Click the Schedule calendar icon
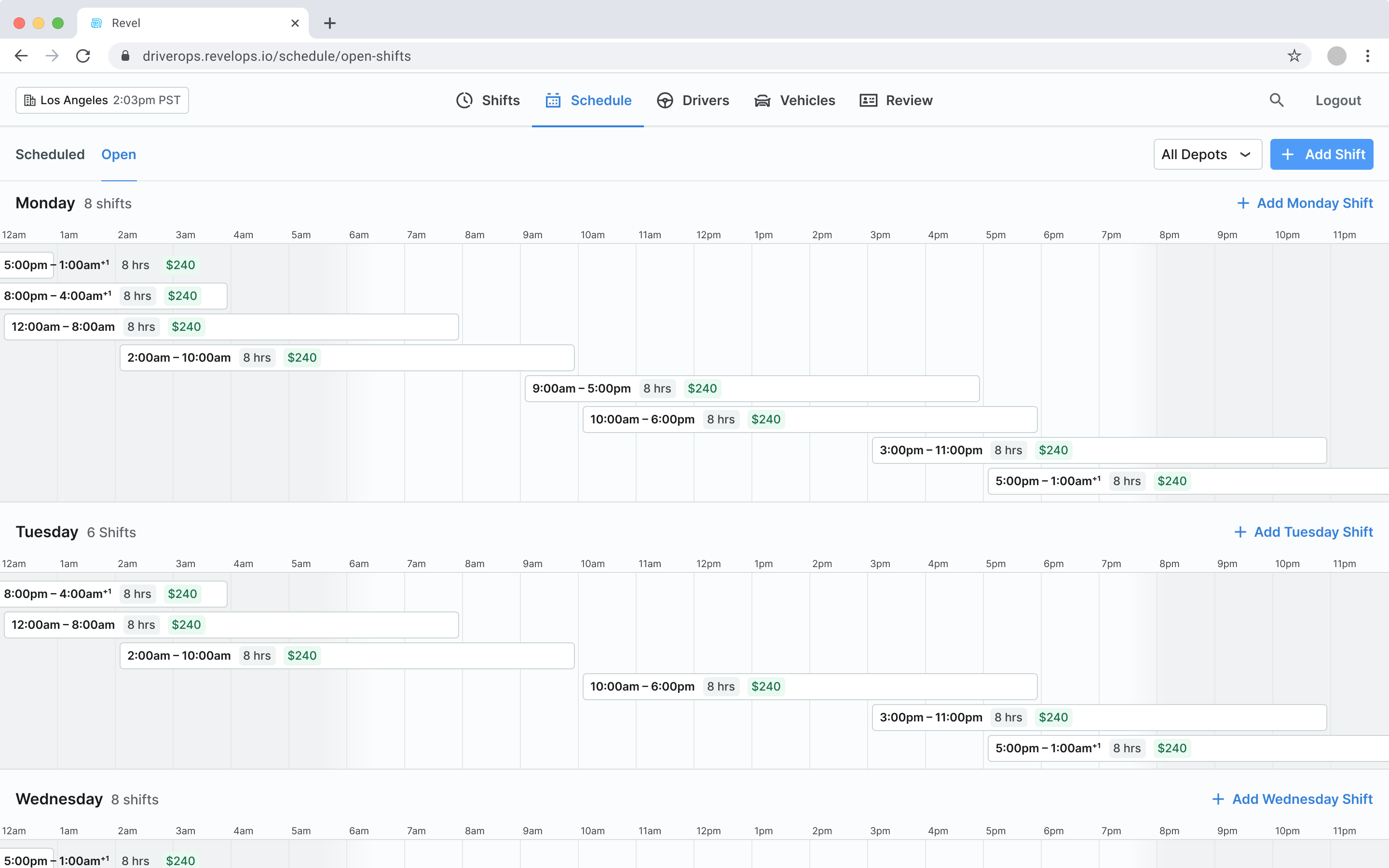The width and height of the screenshot is (1389, 868). [553, 100]
